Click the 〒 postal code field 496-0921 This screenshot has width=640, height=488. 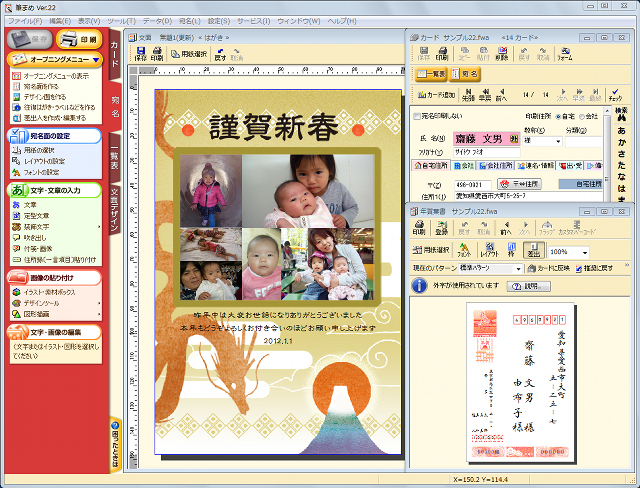point(473,185)
